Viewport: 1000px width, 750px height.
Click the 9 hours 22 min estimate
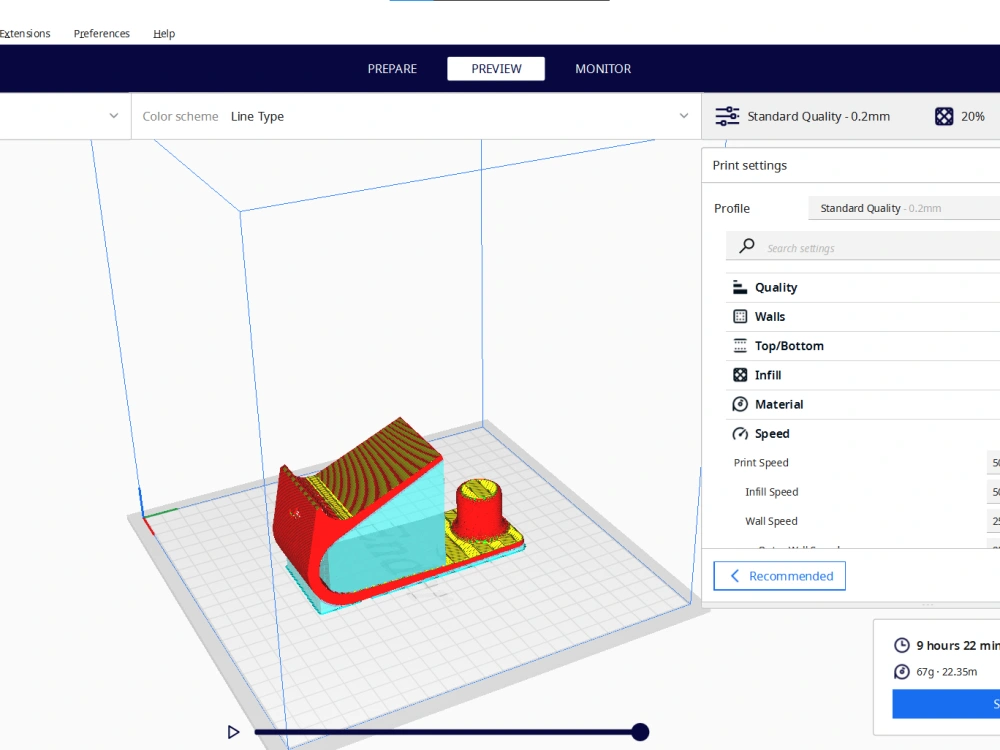[x=958, y=645]
